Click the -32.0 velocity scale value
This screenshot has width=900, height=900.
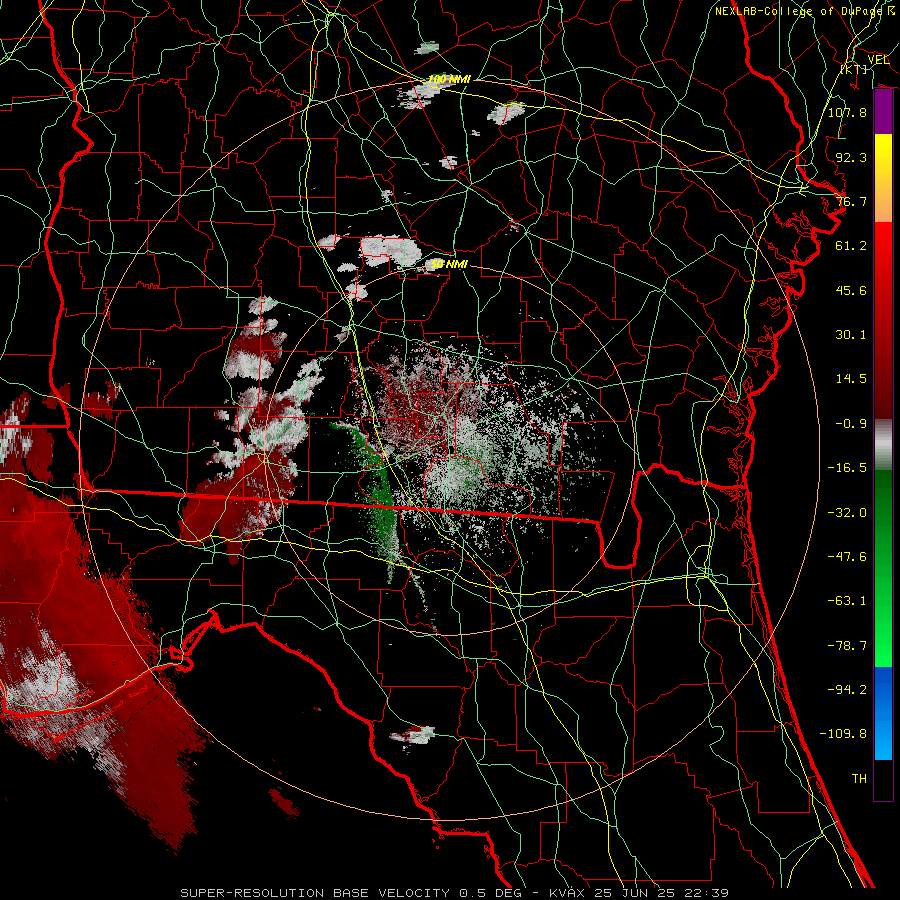click(847, 513)
